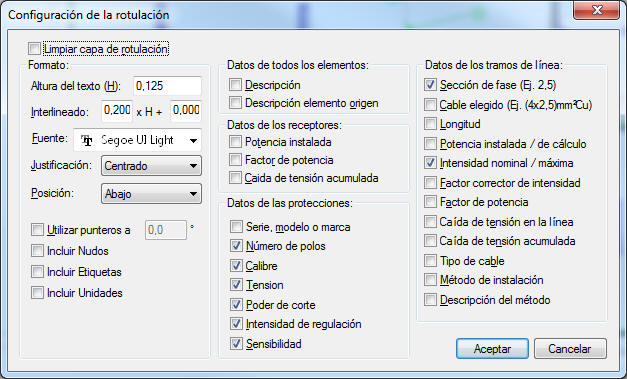Click the Altura del texto field
Viewport: 627px width, 379px height.
(x=167, y=86)
